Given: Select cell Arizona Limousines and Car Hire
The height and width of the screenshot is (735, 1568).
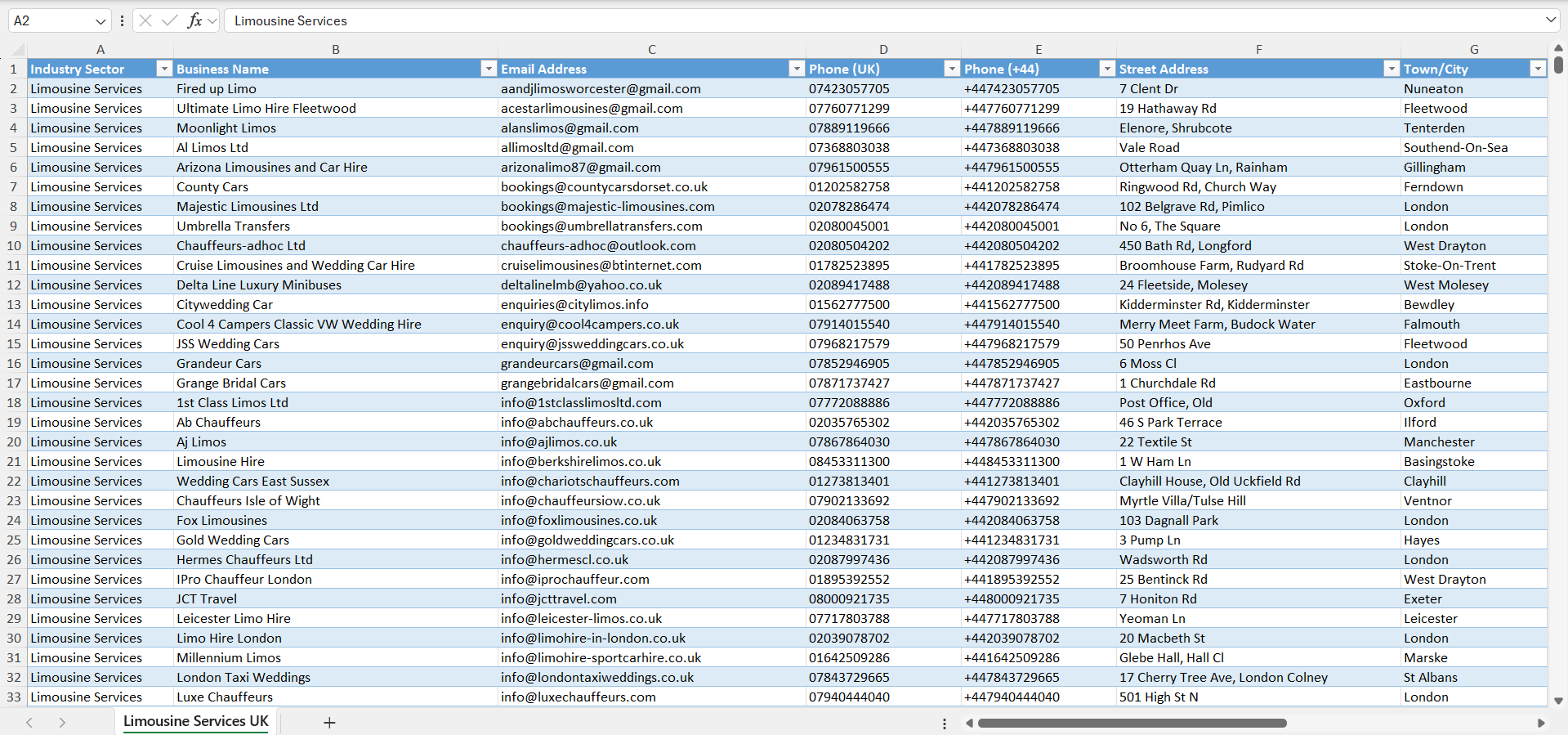Looking at the screenshot, I should click(335, 167).
